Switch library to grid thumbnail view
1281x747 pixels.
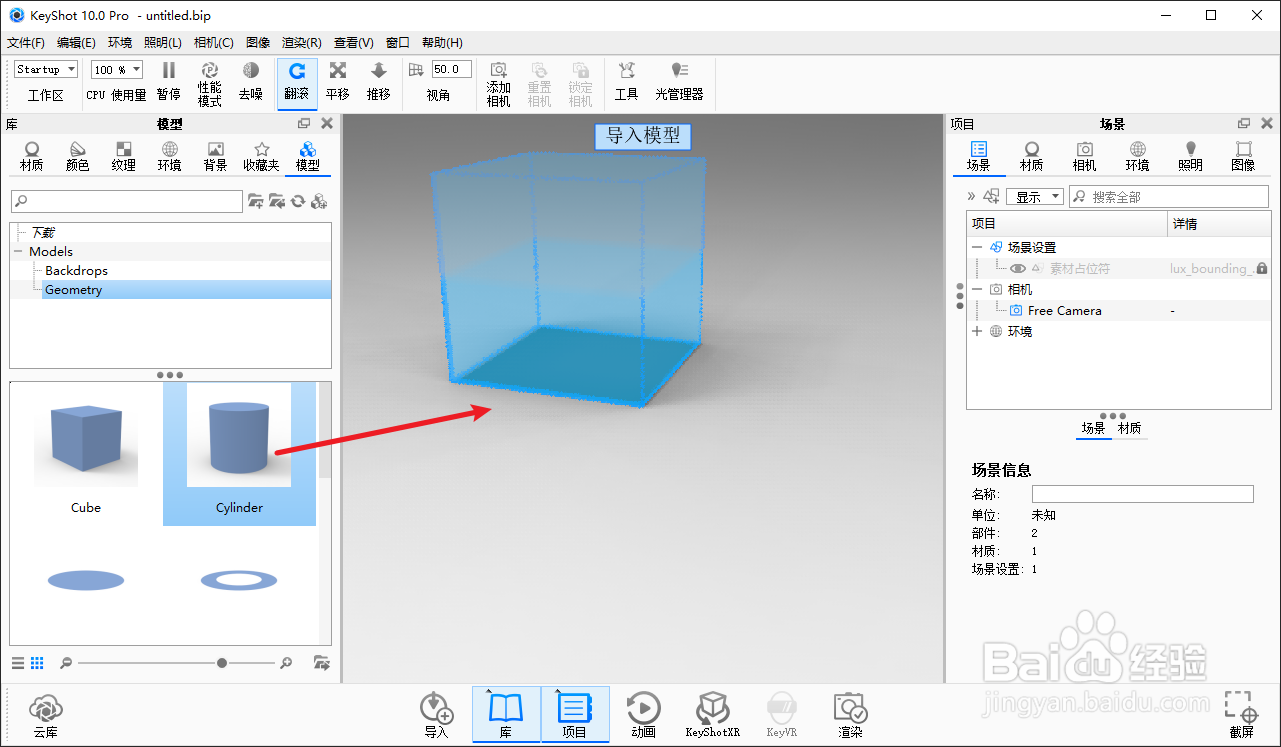click(37, 662)
